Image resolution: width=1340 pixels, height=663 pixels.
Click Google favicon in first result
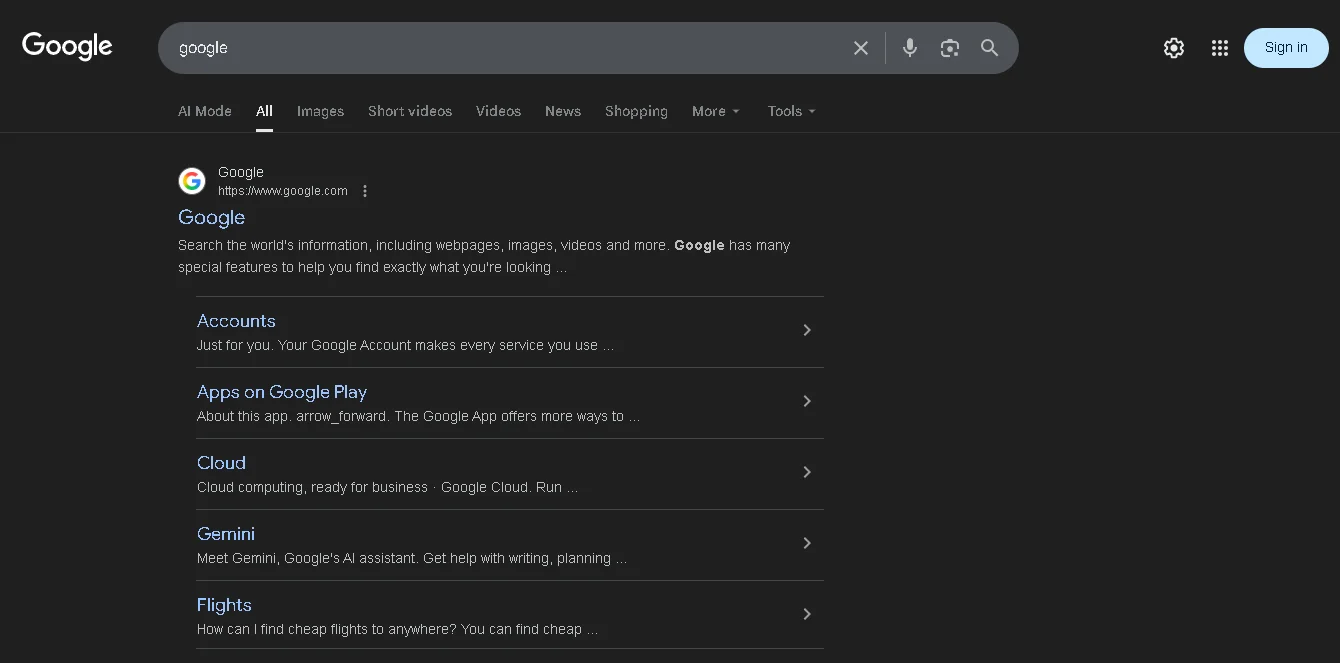tap(192, 181)
